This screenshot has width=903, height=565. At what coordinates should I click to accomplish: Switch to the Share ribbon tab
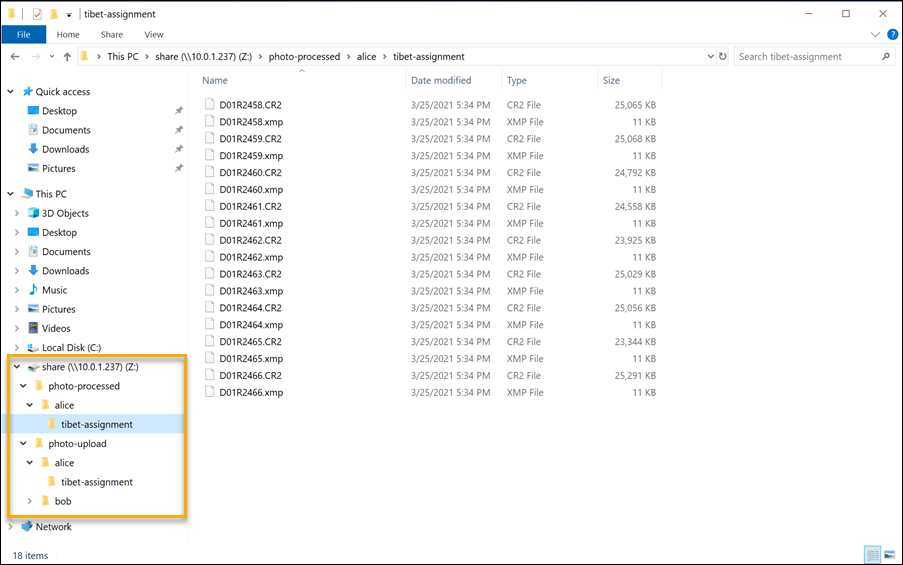pyautogui.click(x=112, y=35)
